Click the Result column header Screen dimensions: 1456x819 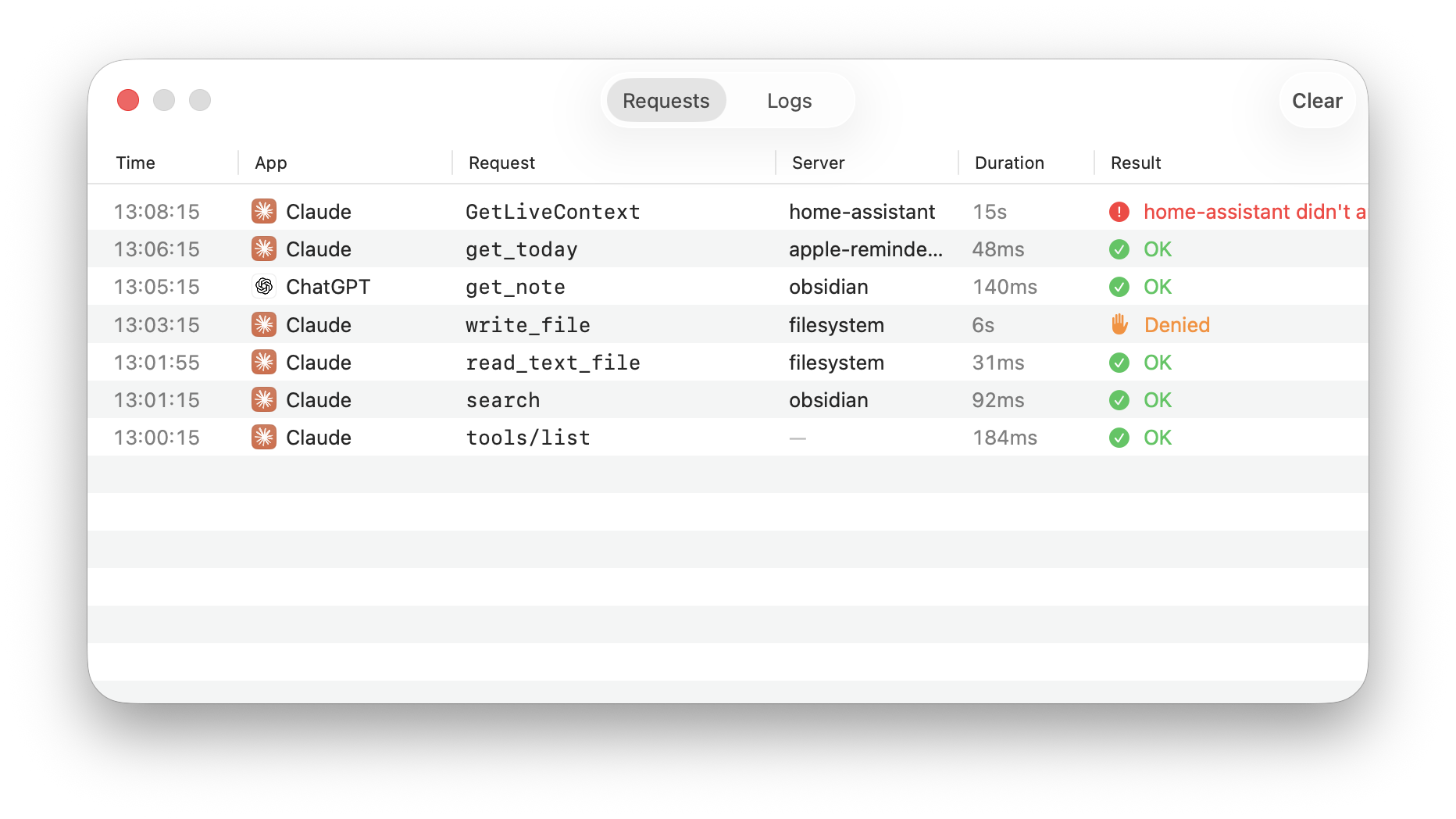pyautogui.click(x=1136, y=163)
